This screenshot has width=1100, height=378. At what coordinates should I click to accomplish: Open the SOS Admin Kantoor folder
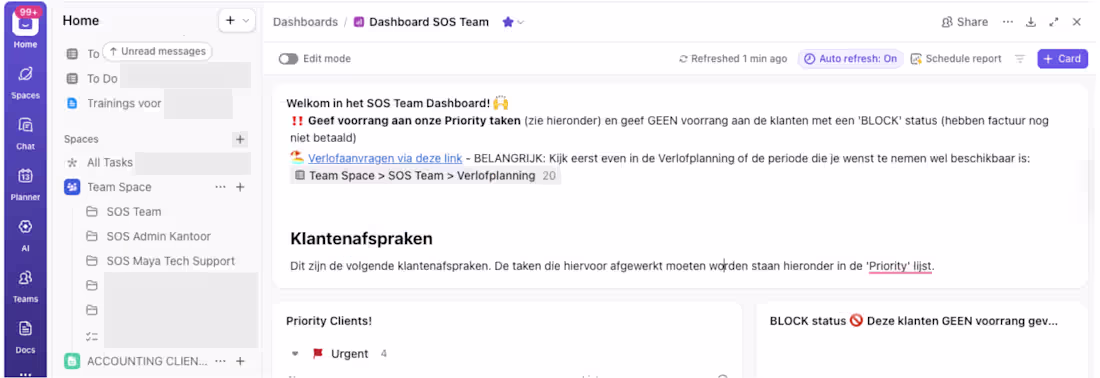click(159, 236)
